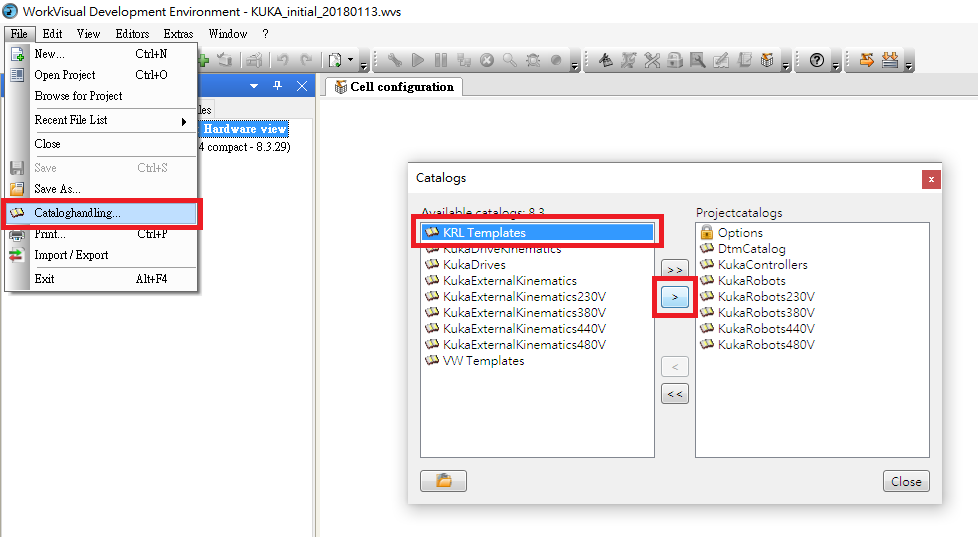Choose Cataloghandling... from File menu
This screenshot has height=537, width=978.
[x=102, y=213]
